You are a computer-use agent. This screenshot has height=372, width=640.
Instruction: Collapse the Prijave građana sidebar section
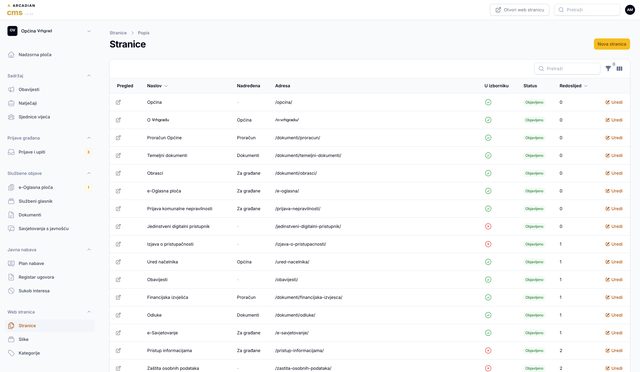[x=89, y=138]
